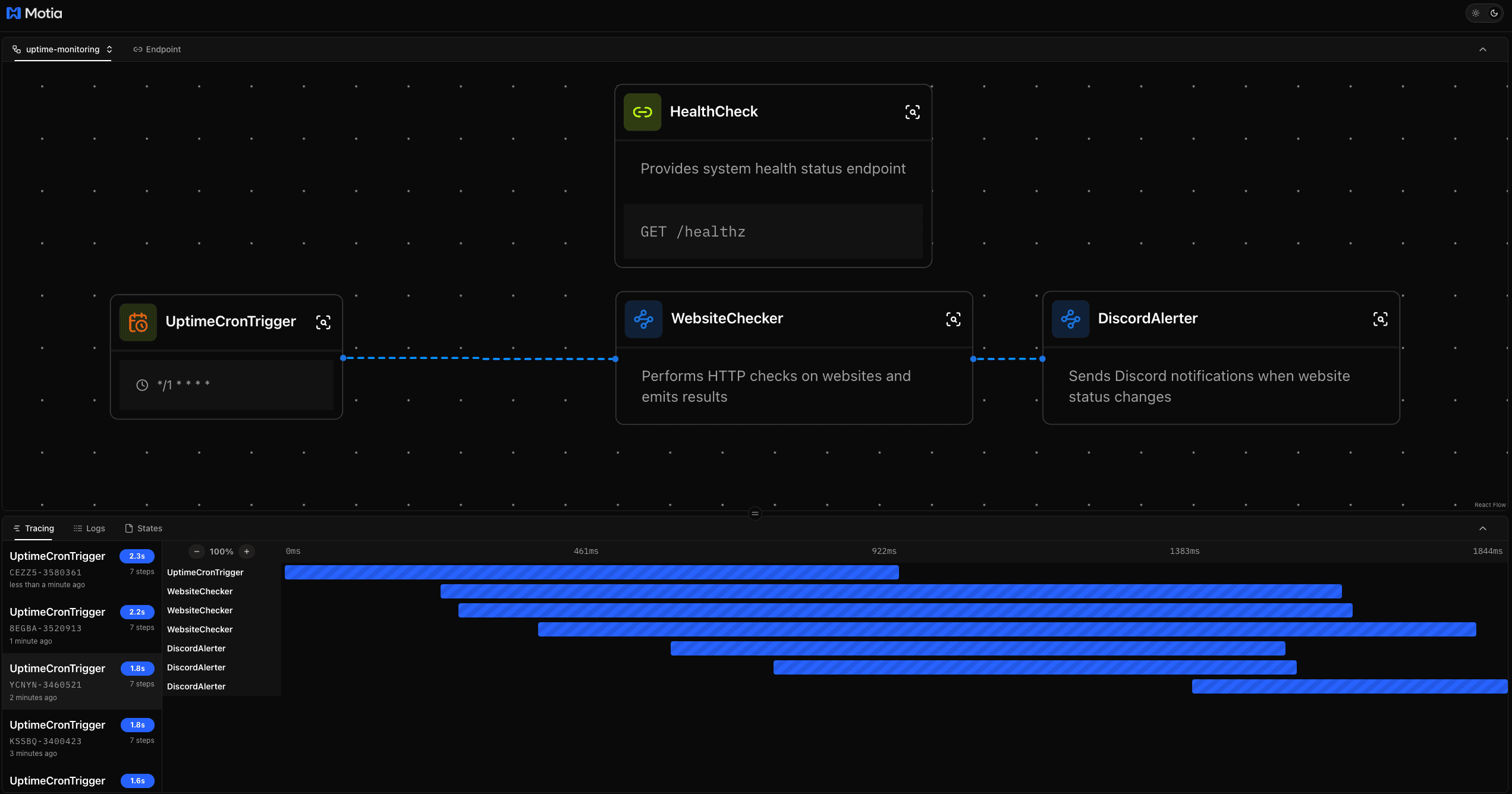Focus the HealthCheck node via its scan icon

(913, 112)
